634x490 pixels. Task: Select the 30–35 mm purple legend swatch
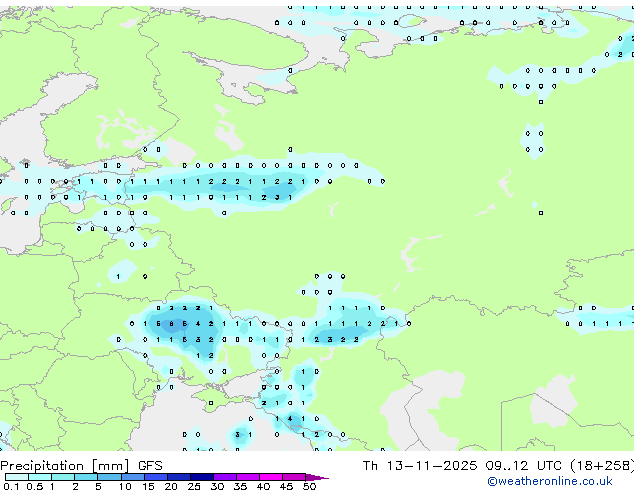tap(225, 477)
